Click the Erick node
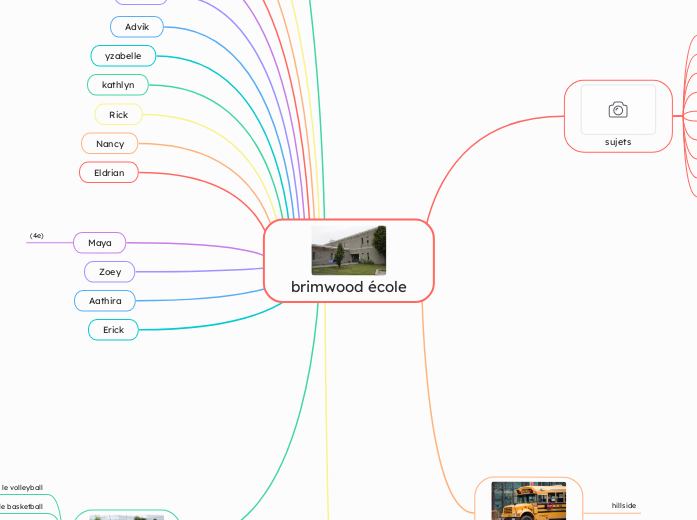 (x=113, y=330)
